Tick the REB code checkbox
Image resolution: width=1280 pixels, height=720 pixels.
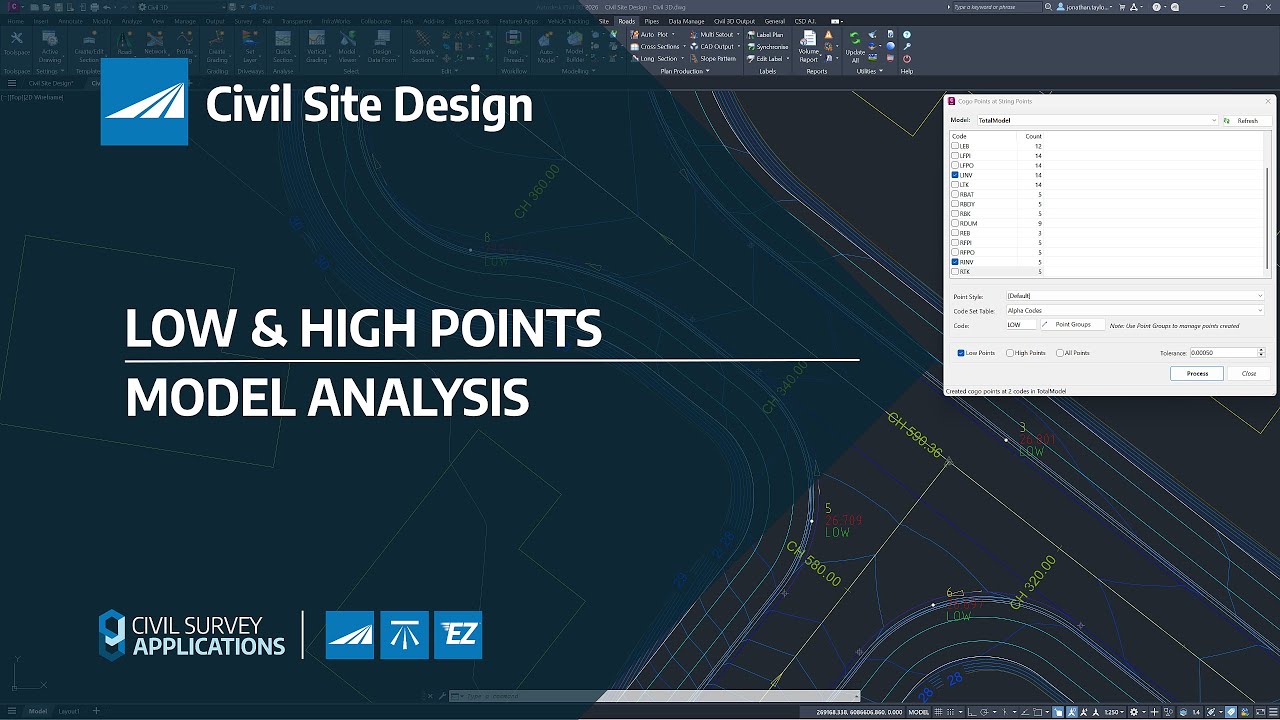(955, 233)
